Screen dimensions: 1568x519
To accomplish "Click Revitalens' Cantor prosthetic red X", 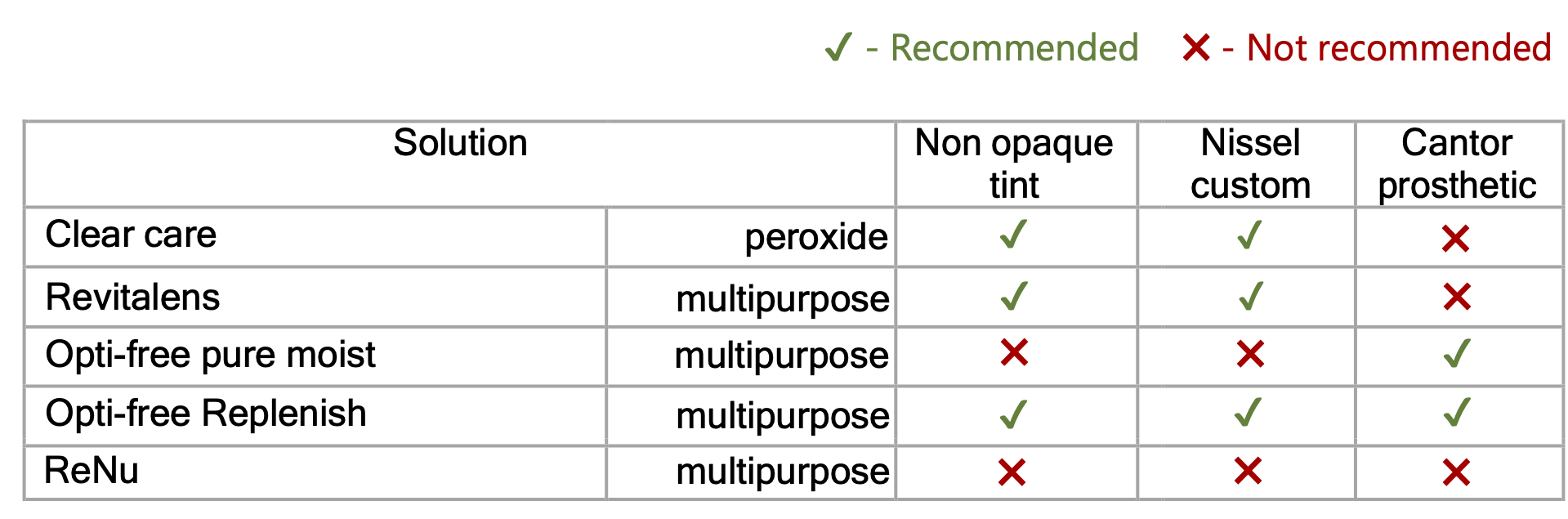I will tap(1457, 297).
